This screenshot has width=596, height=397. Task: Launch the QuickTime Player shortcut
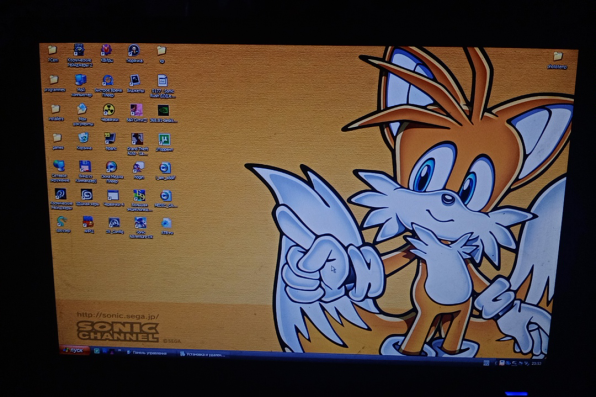click(x=108, y=85)
